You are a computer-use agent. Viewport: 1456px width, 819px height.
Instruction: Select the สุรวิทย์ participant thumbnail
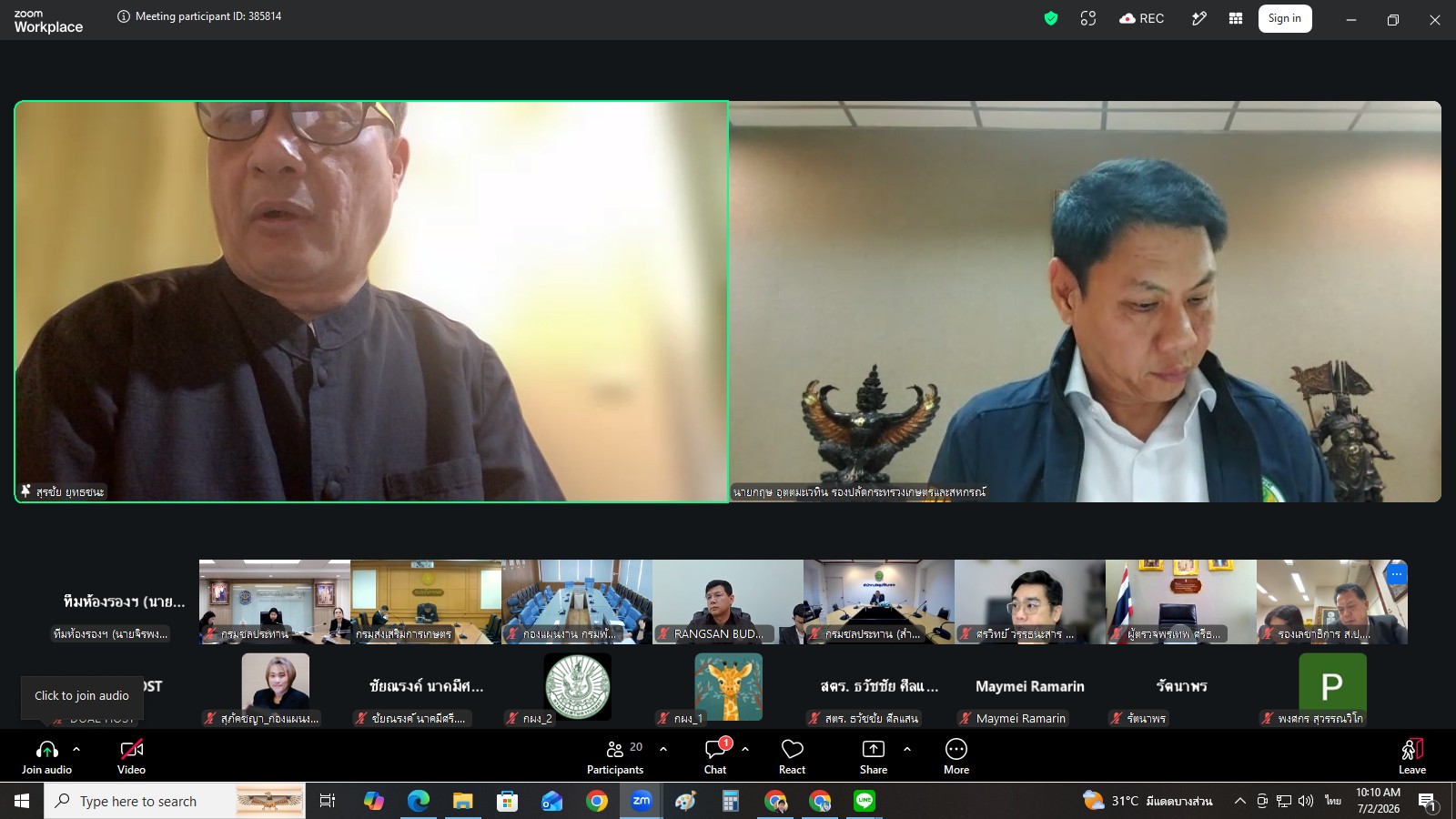1030,602
